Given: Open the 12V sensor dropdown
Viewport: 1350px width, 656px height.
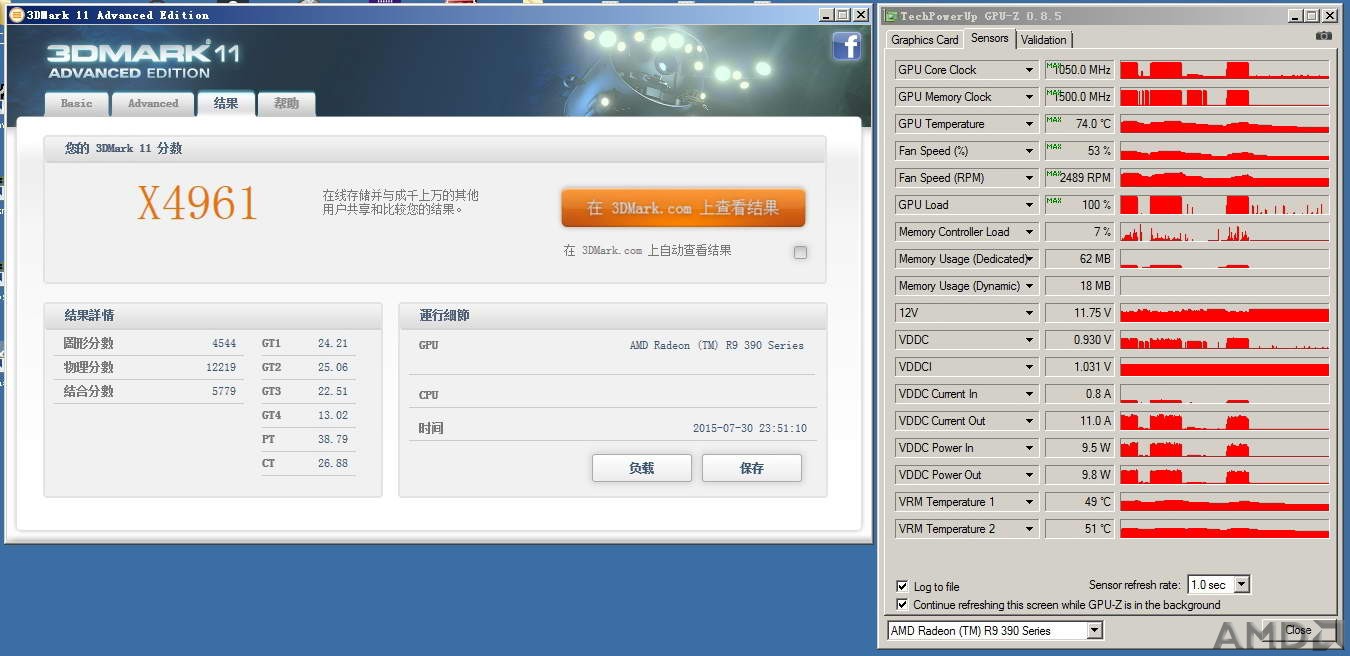Looking at the screenshot, I should (1029, 313).
